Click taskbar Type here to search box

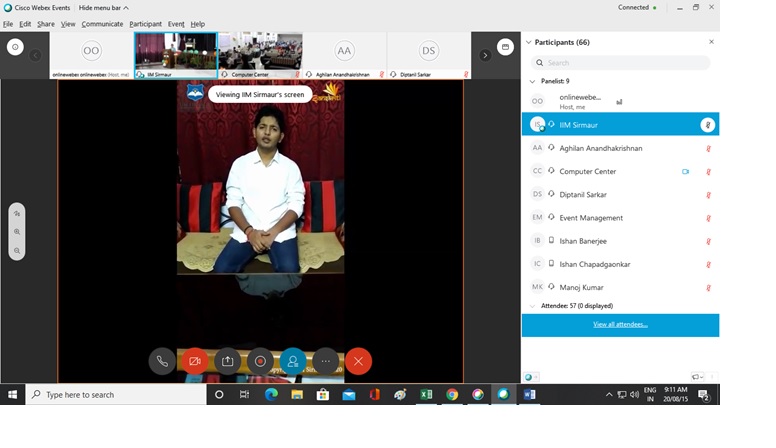coord(116,395)
